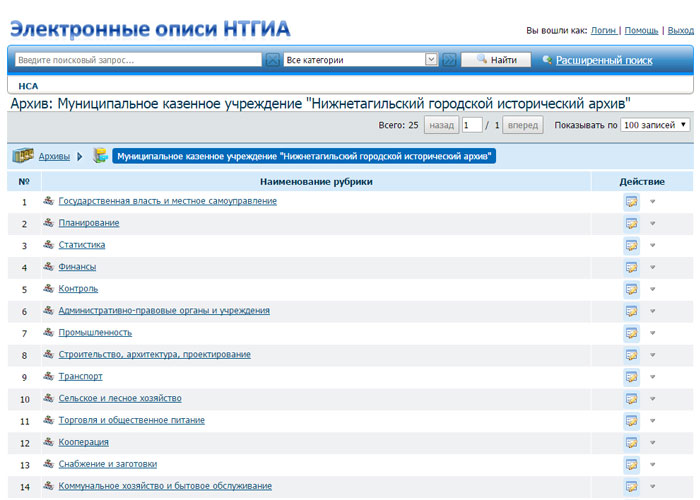The width and height of the screenshot is (700, 500).
Task: Open Расширенный поиск advanced search link
Action: click(604, 60)
